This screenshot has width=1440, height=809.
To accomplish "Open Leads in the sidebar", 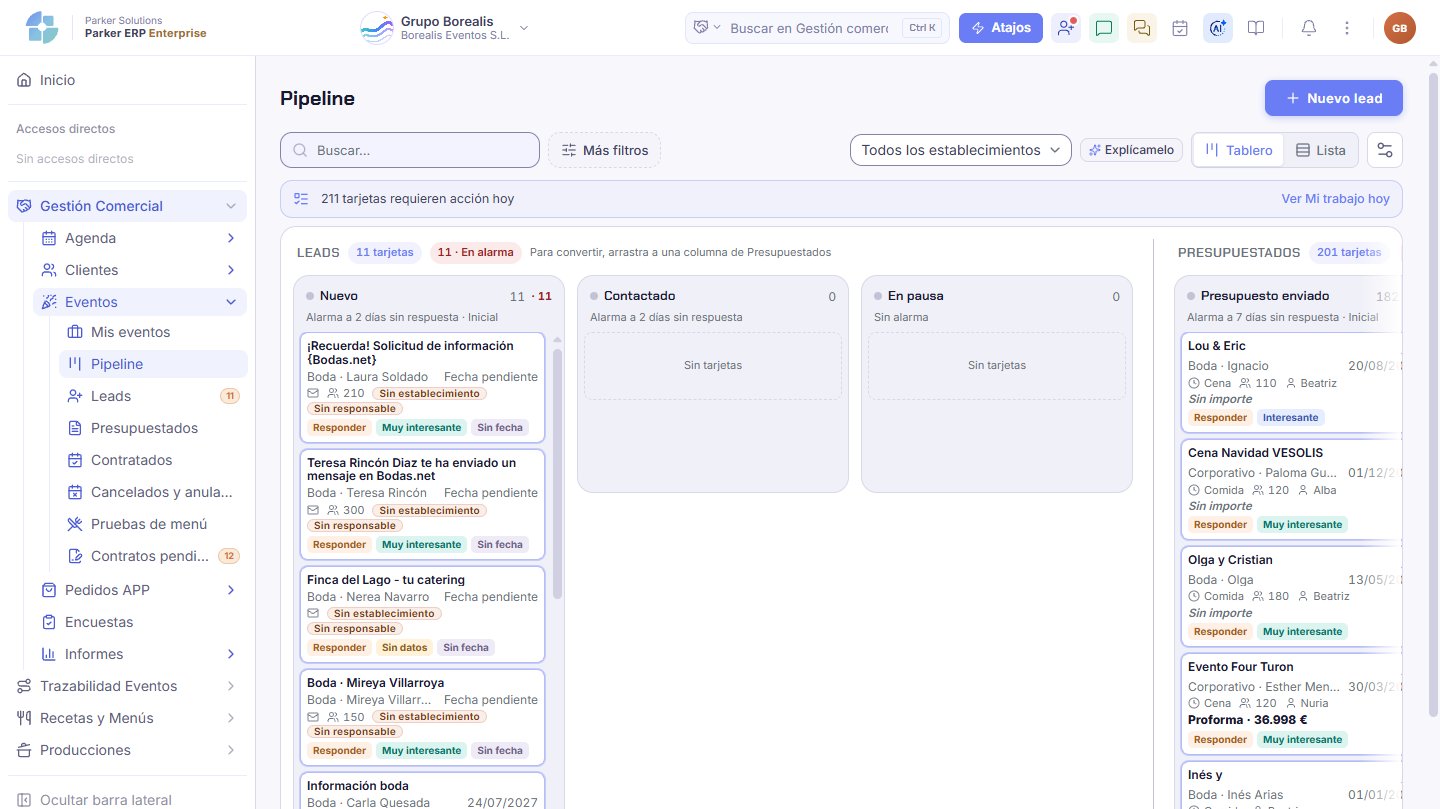I will click(x=153, y=396).
